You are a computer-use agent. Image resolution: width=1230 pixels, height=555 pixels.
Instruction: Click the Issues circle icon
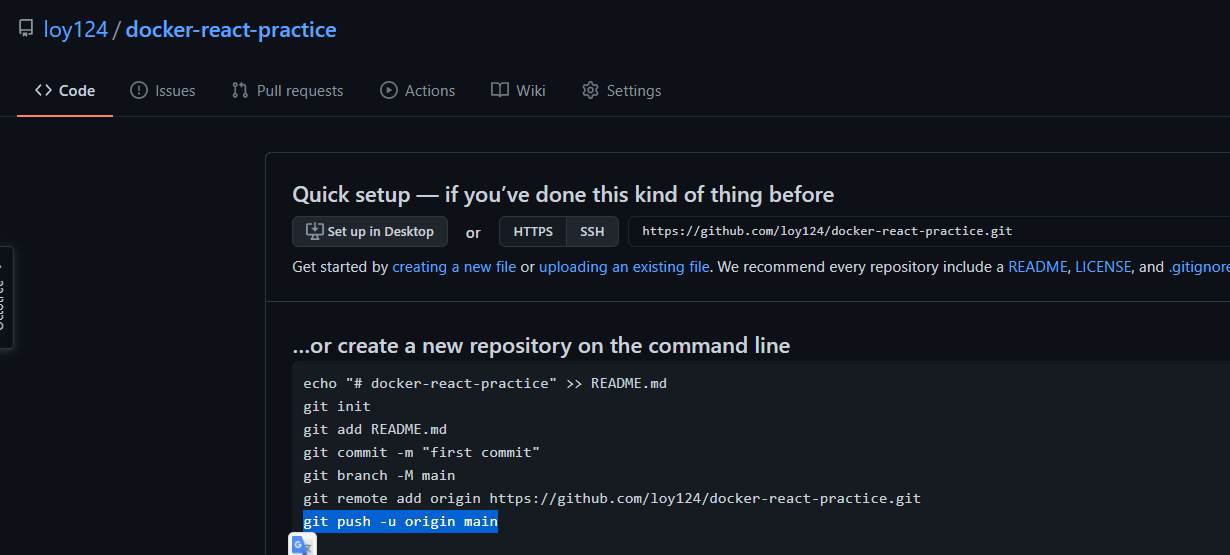tap(139, 91)
